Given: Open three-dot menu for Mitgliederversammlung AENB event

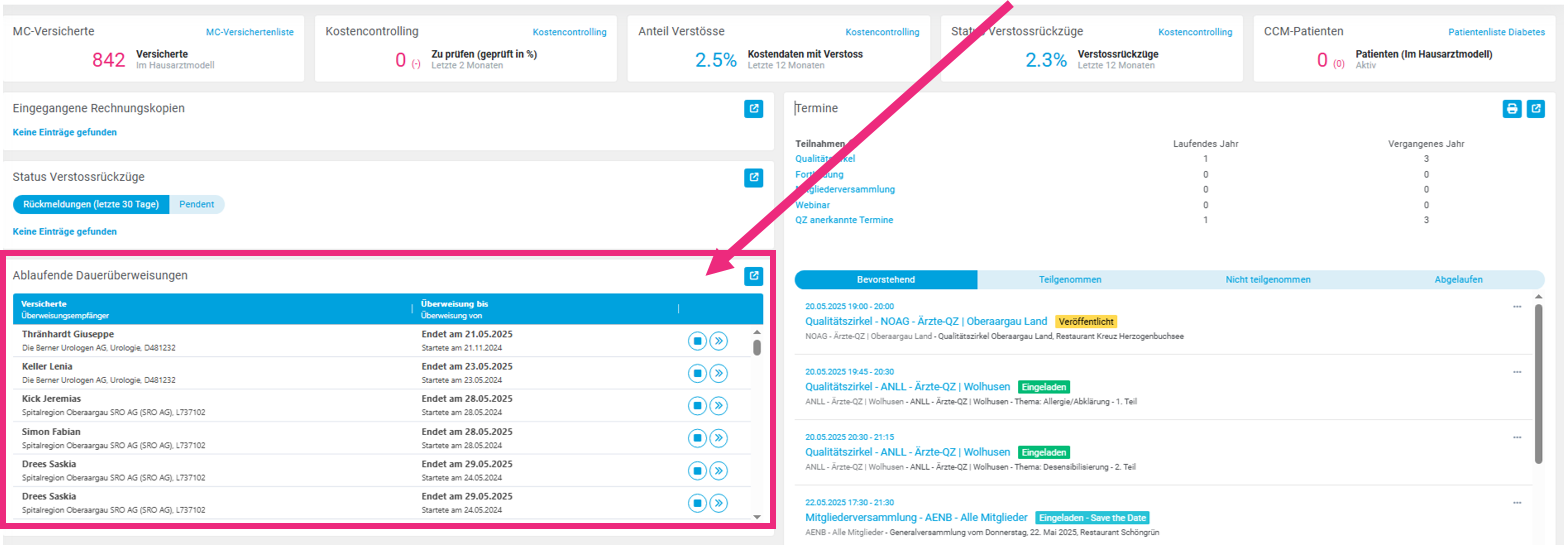Looking at the screenshot, I should [x=1516, y=502].
